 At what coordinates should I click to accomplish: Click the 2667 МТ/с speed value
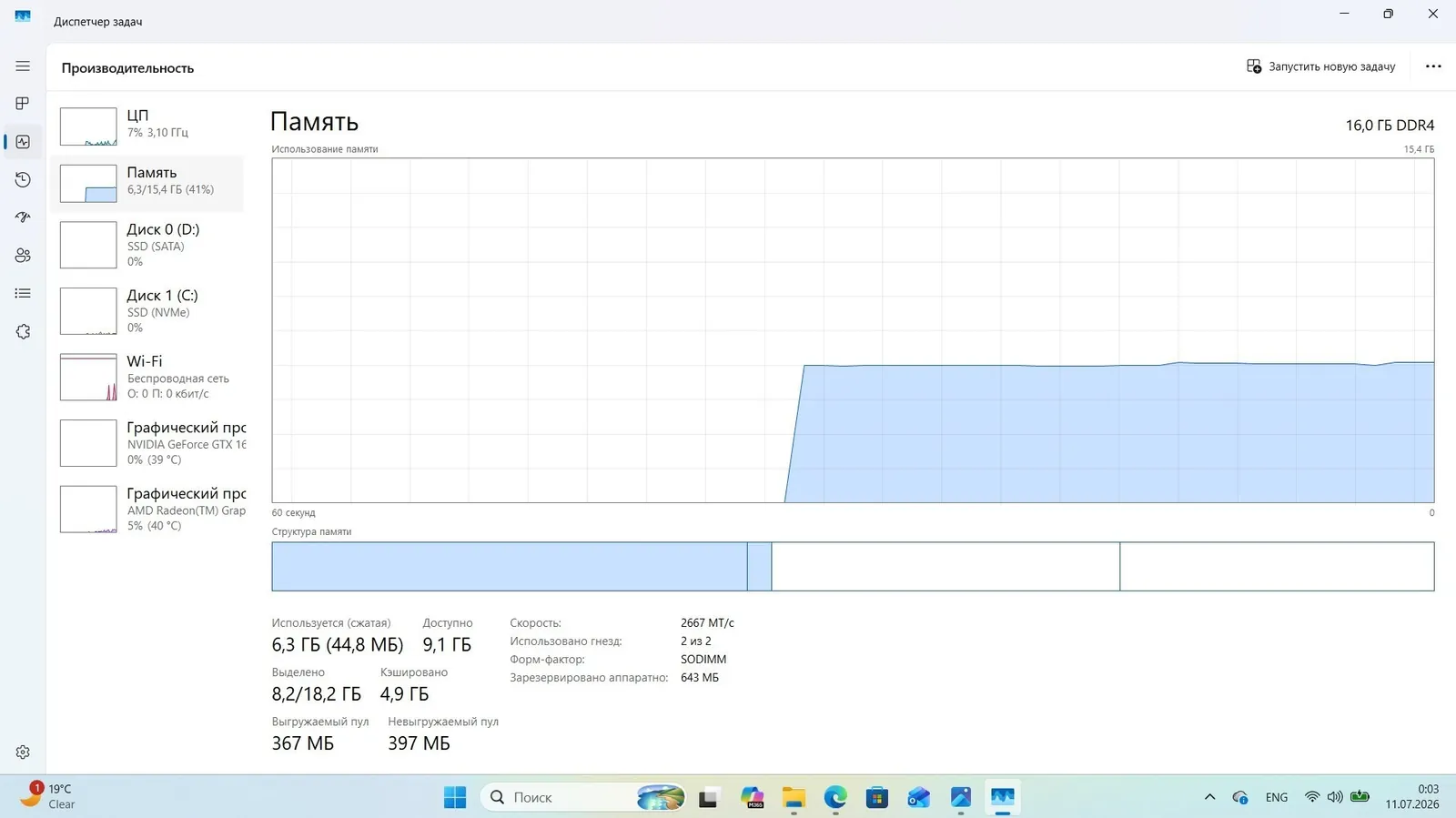point(707,623)
